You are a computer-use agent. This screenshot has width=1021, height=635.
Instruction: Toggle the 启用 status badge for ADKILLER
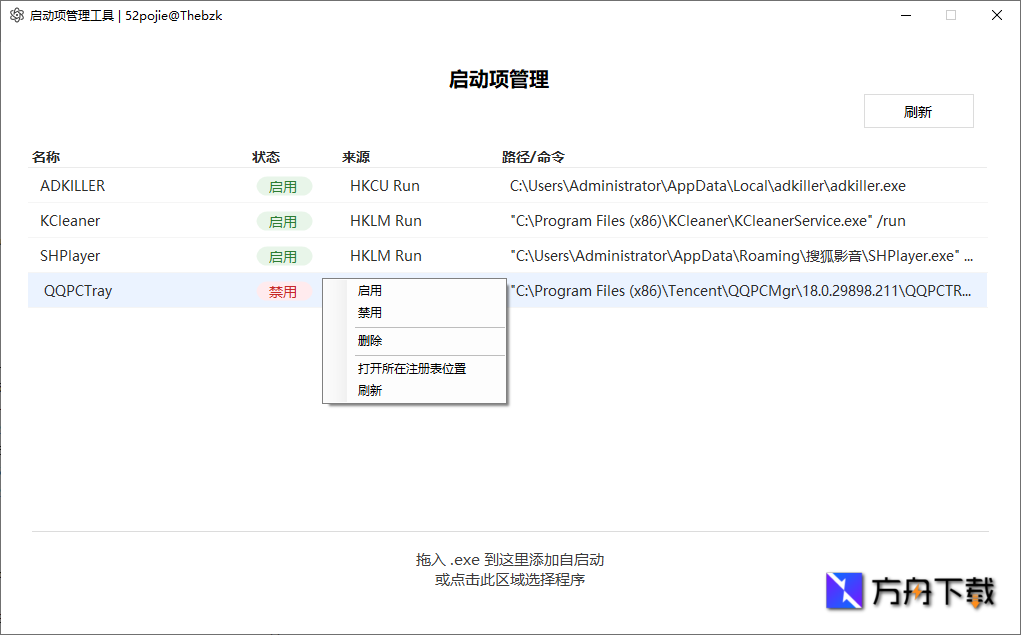point(284,186)
